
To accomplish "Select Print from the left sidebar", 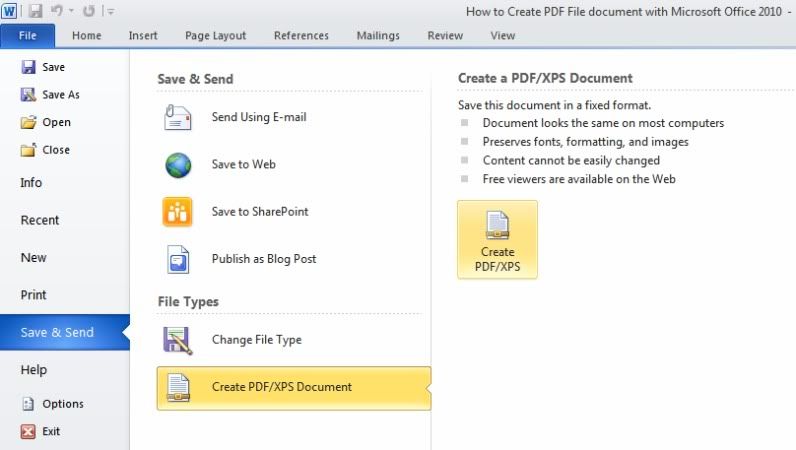I will (34, 295).
